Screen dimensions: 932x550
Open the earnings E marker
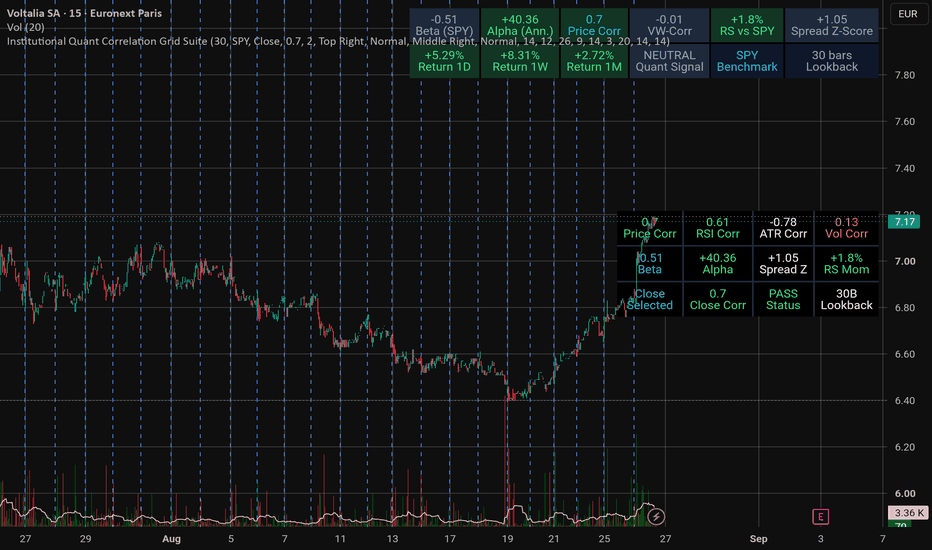(820, 517)
